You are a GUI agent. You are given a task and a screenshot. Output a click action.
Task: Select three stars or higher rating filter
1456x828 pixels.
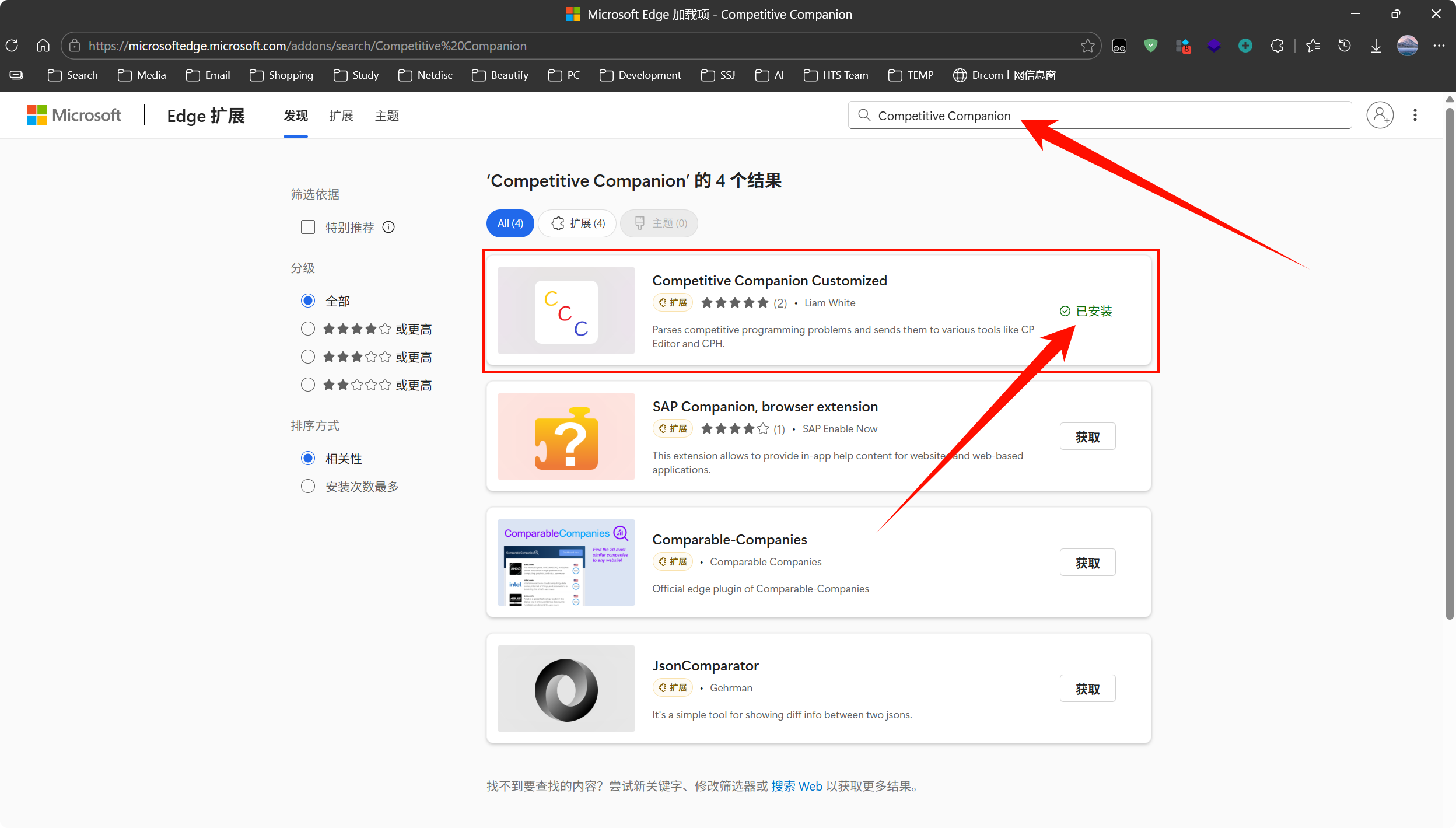coord(308,357)
